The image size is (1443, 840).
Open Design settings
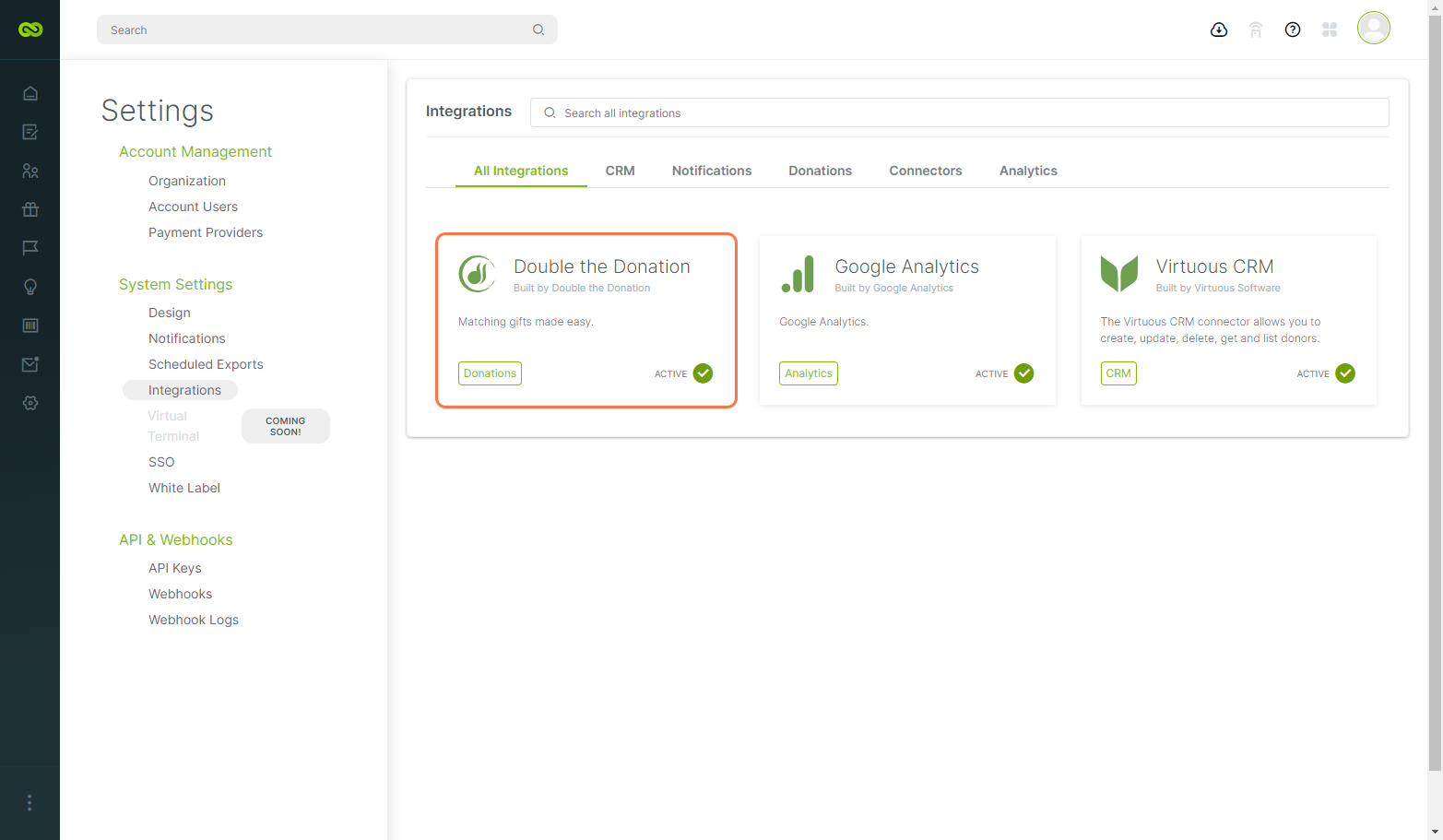click(x=170, y=313)
